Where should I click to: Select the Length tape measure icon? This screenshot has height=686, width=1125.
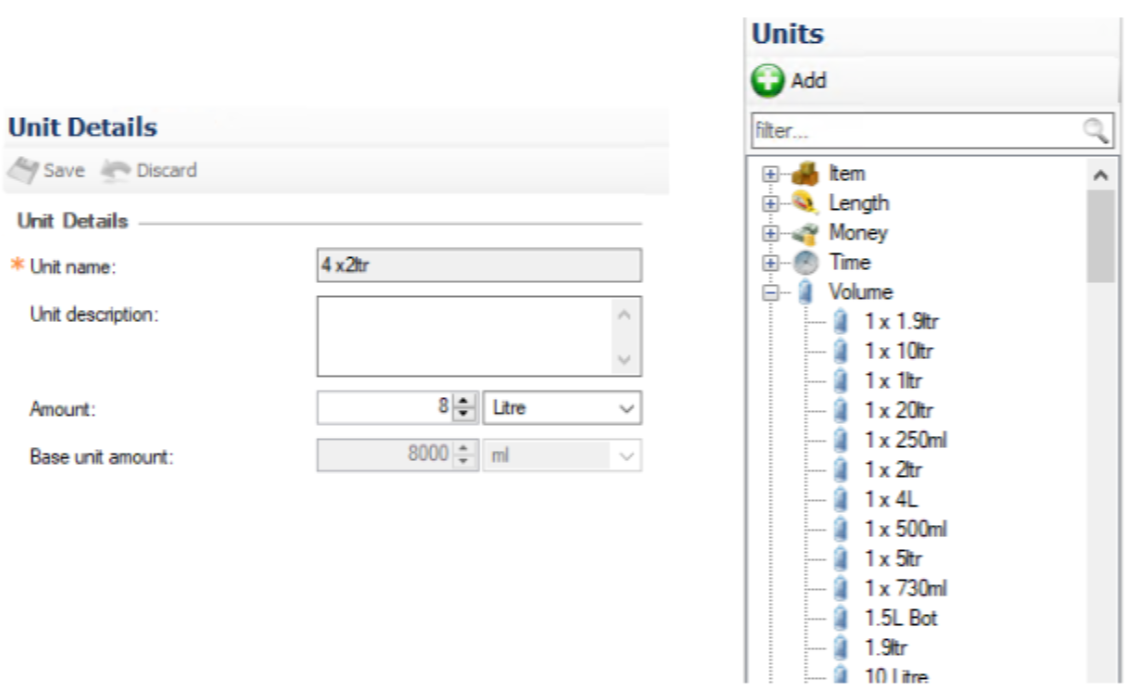804,204
